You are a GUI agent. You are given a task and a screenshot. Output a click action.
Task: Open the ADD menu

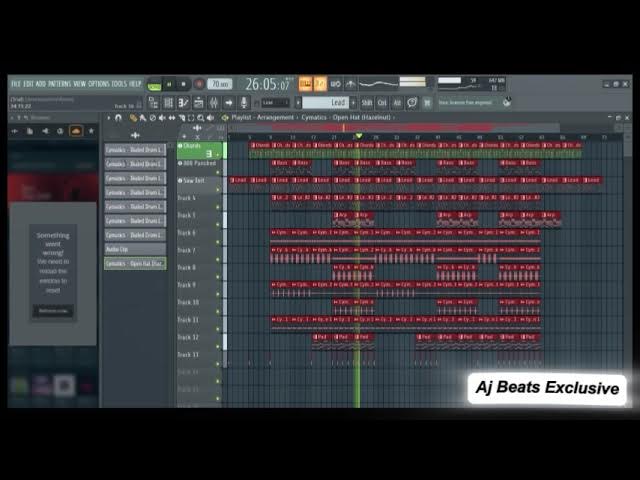coord(41,84)
